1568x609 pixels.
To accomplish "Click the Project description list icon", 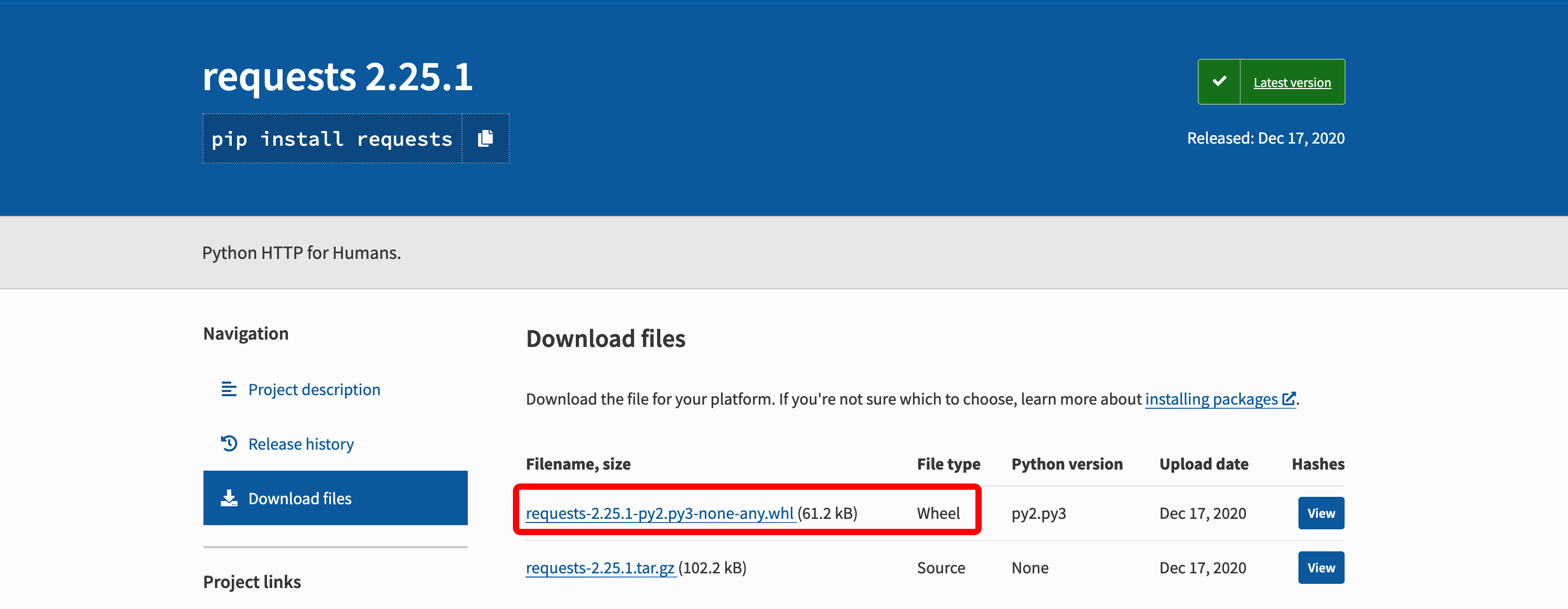I will click(229, 389).
